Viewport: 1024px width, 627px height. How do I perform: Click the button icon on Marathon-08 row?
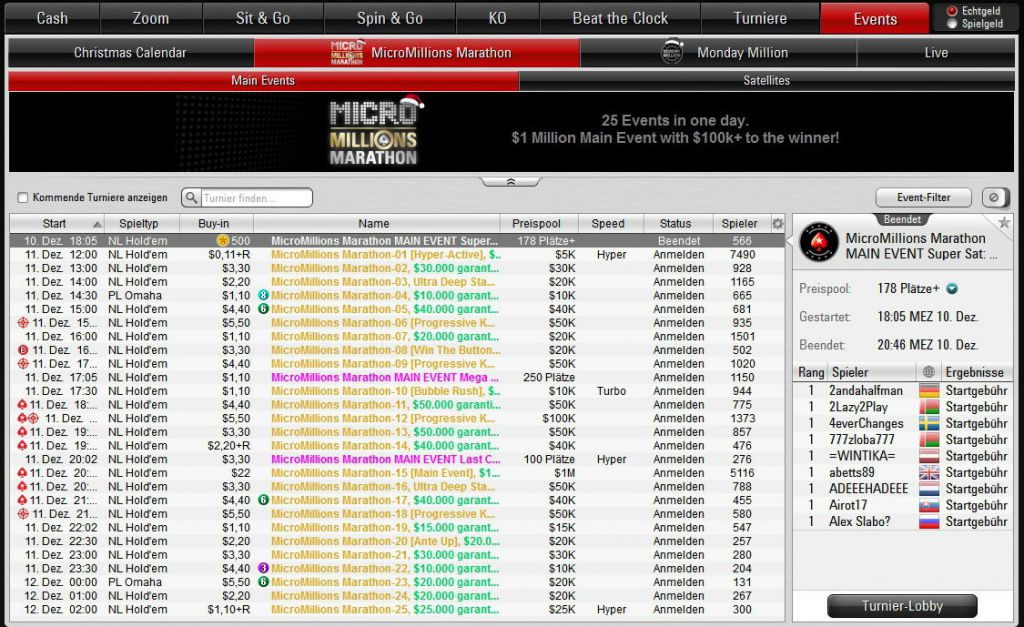coord(23,350)
